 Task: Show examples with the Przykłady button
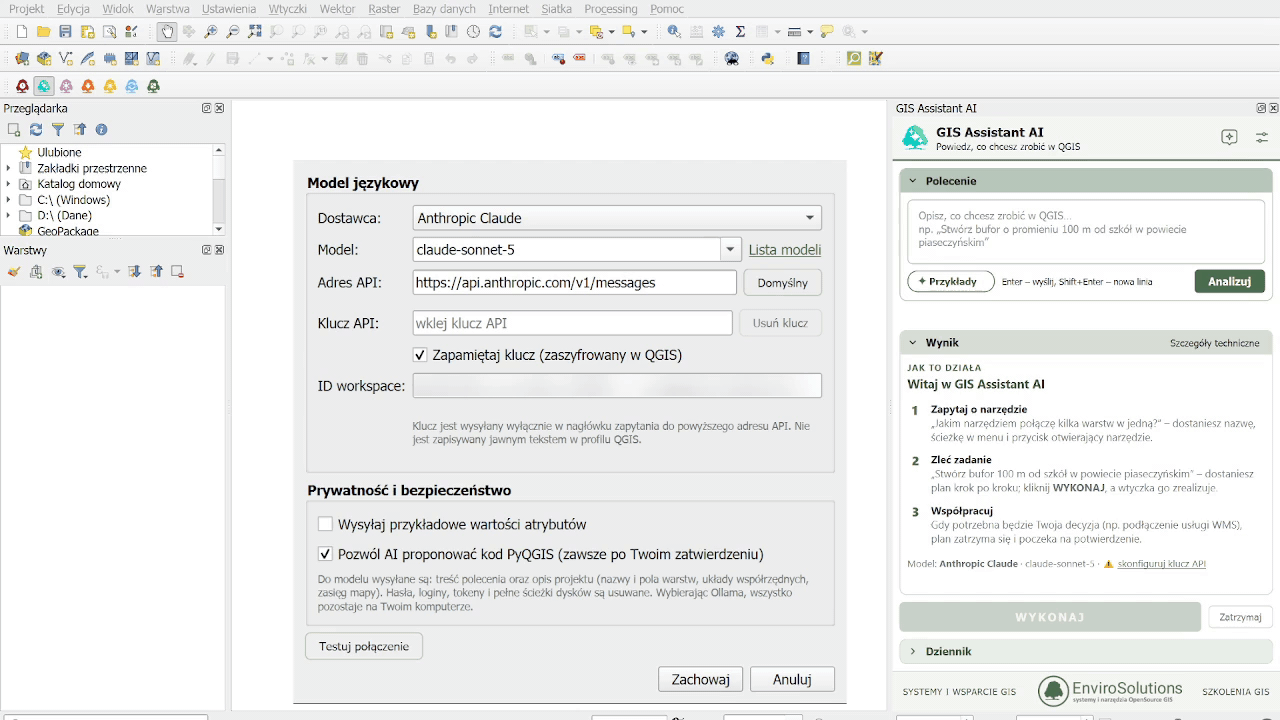tap(950, 282)
